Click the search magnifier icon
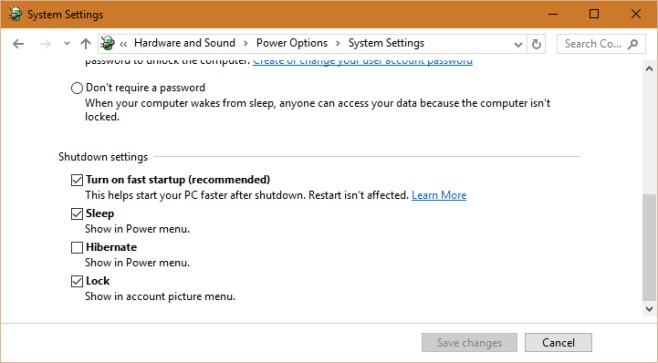Viewport: 658px width, 363px height. tap(633, 44)
